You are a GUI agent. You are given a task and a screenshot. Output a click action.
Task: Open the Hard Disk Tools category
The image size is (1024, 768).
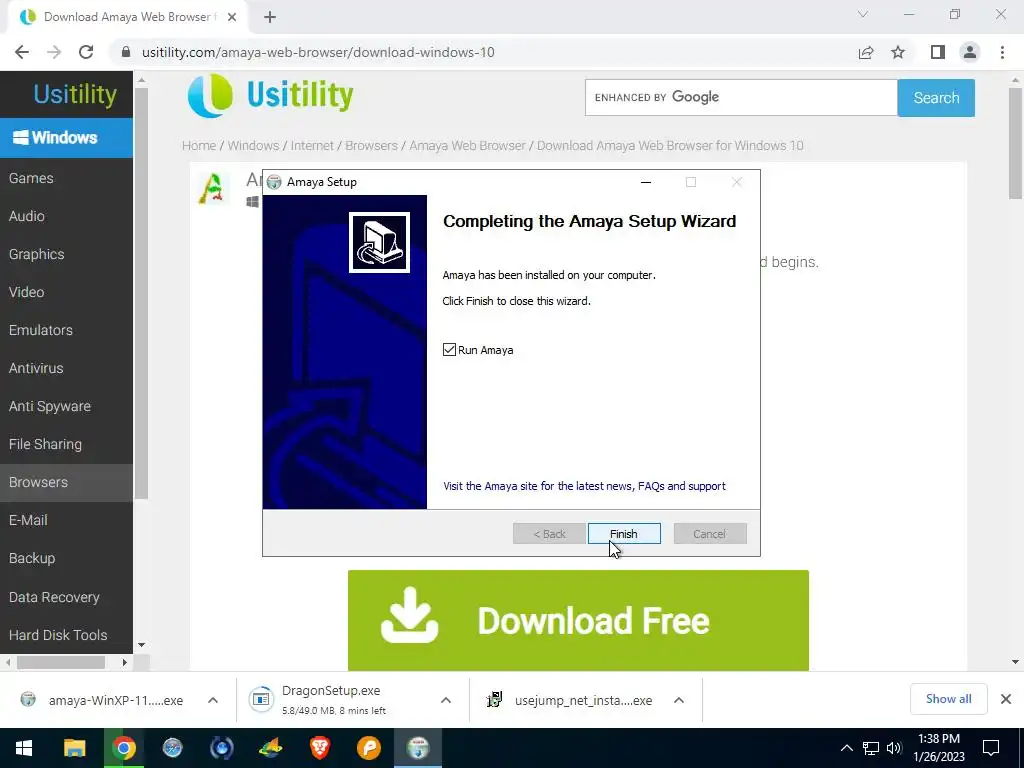pos(58,635)
